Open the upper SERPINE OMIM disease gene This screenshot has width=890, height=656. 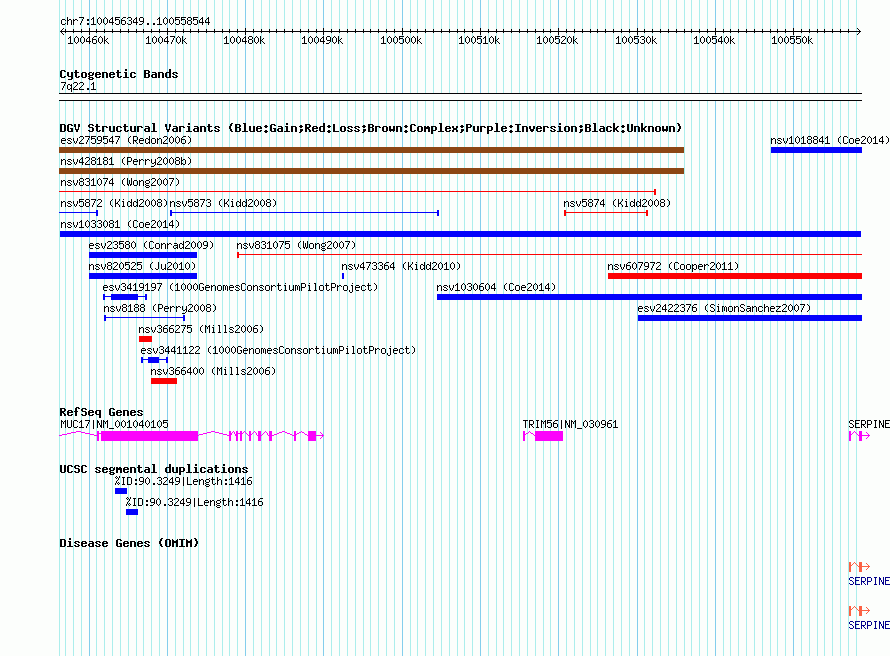[859, 566]
